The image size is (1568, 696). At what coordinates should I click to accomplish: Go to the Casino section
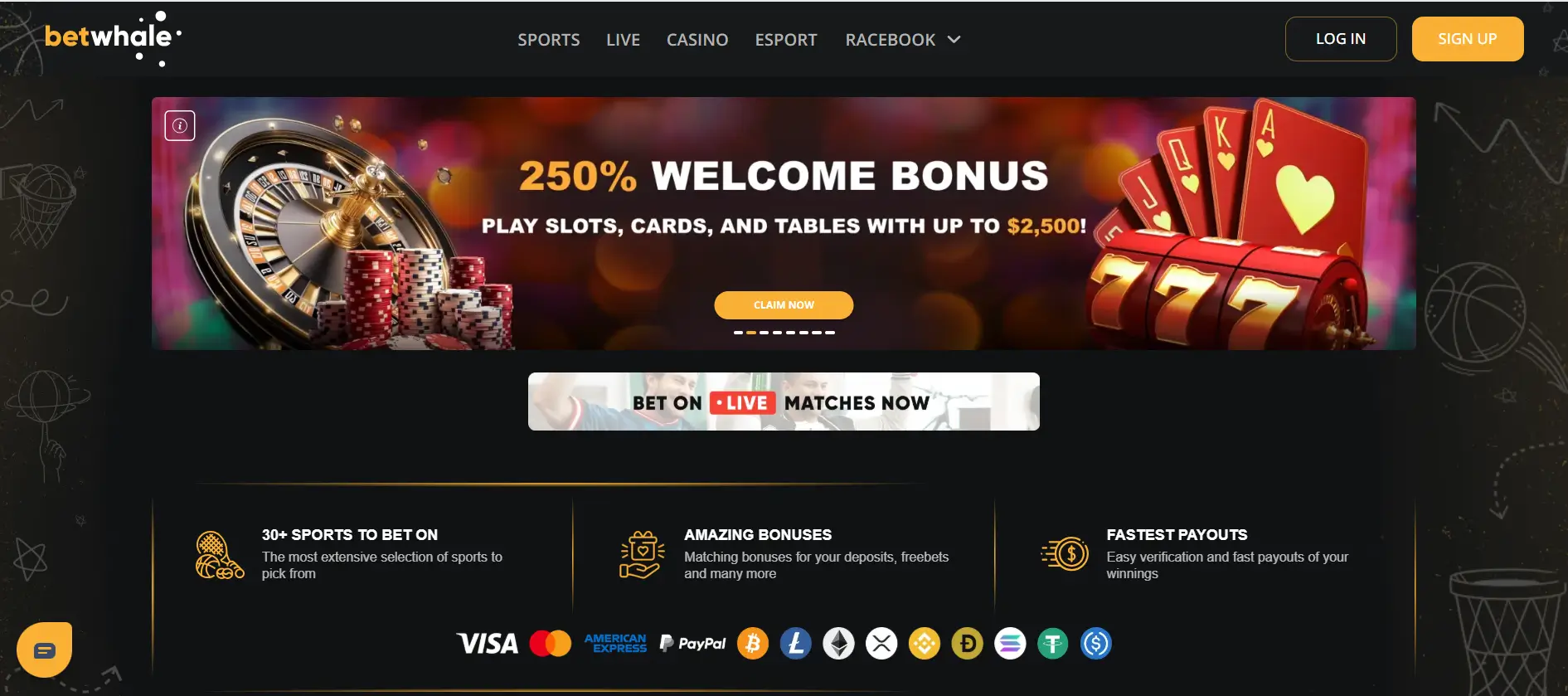697,40
